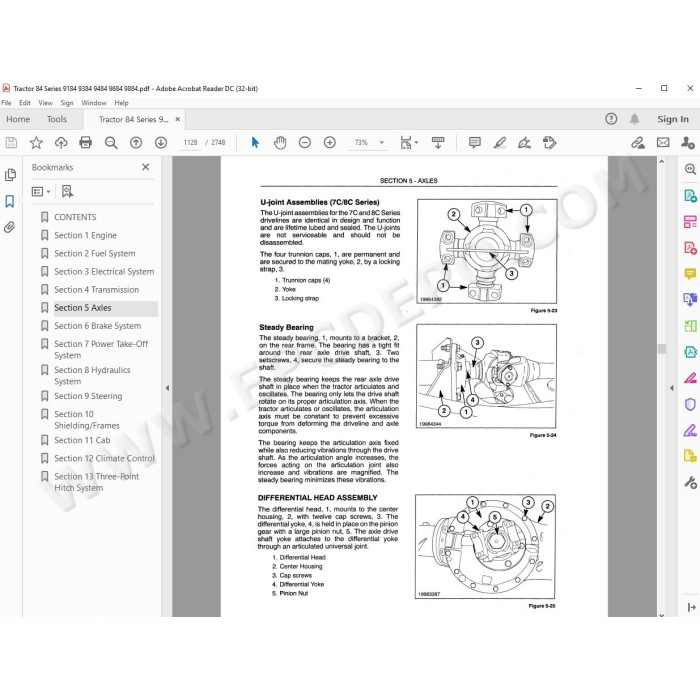Image resolution: width=700 pixels, height=700 pixels.
Task: Open the Find text magnifier
Action: (x=111, y=143)
